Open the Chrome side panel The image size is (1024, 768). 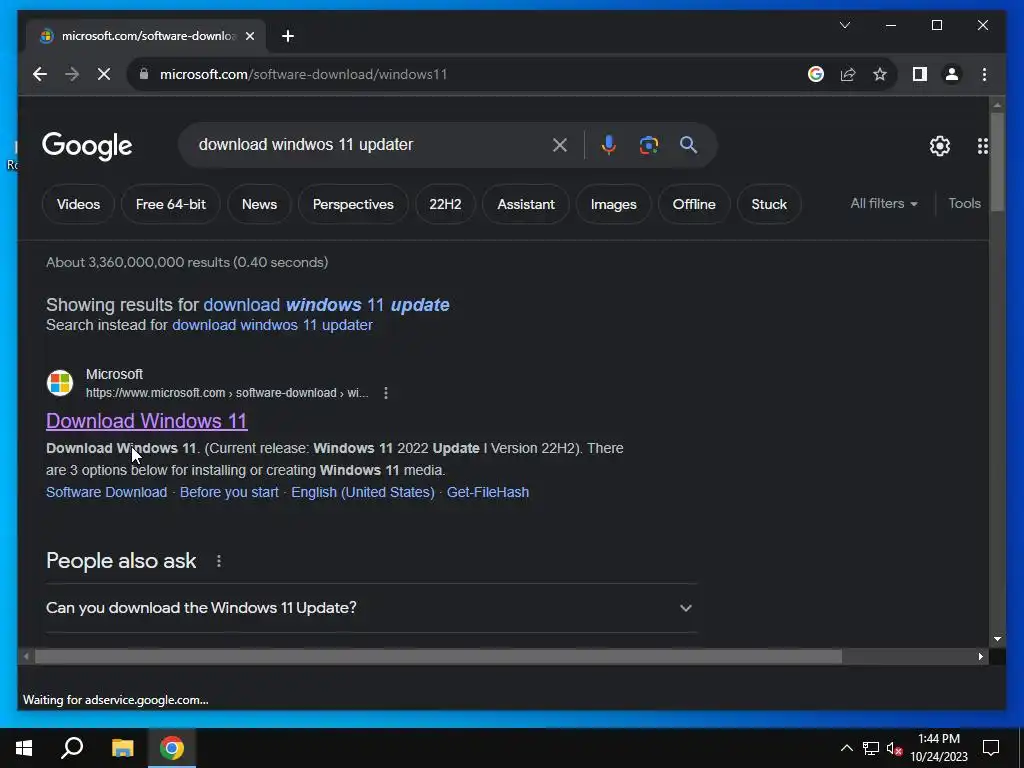click(x=920, y=74)
